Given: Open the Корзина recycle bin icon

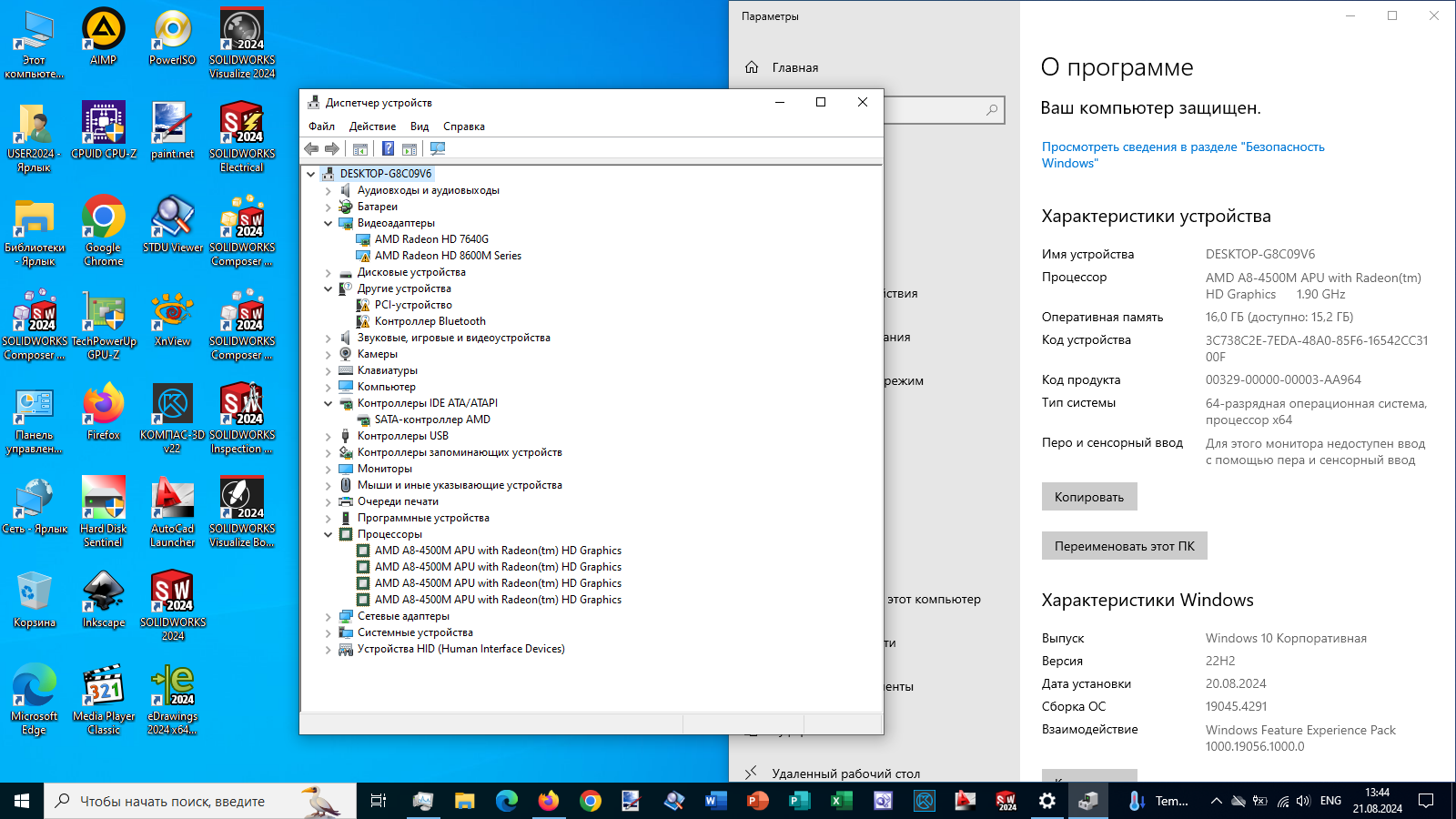Looking at the screenshot, I should click(x=35, y=599).
